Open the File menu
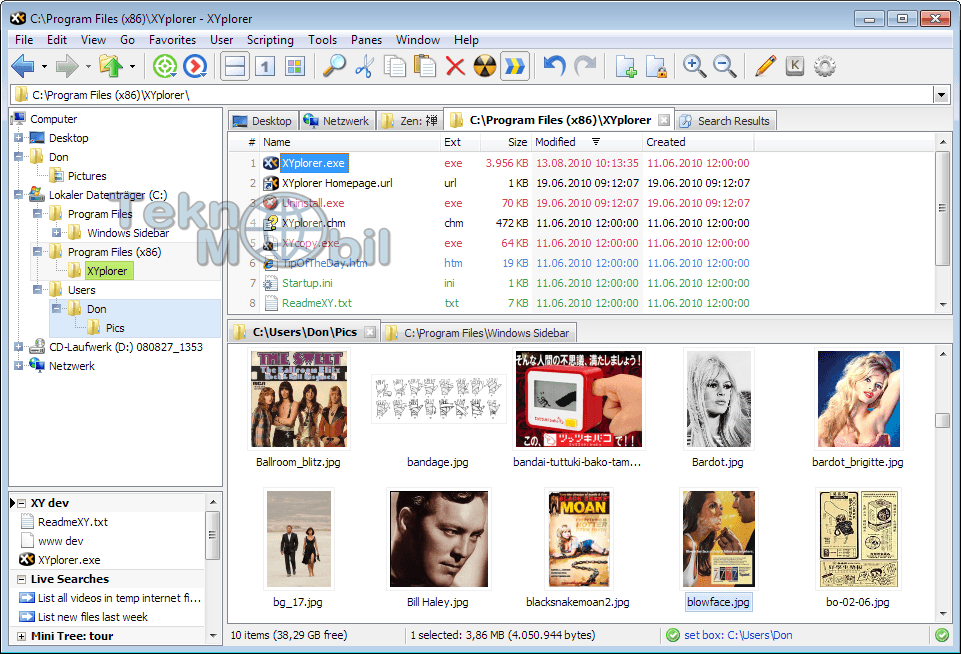The height and width of the screenshot is (654, 961). pos(24,40)
